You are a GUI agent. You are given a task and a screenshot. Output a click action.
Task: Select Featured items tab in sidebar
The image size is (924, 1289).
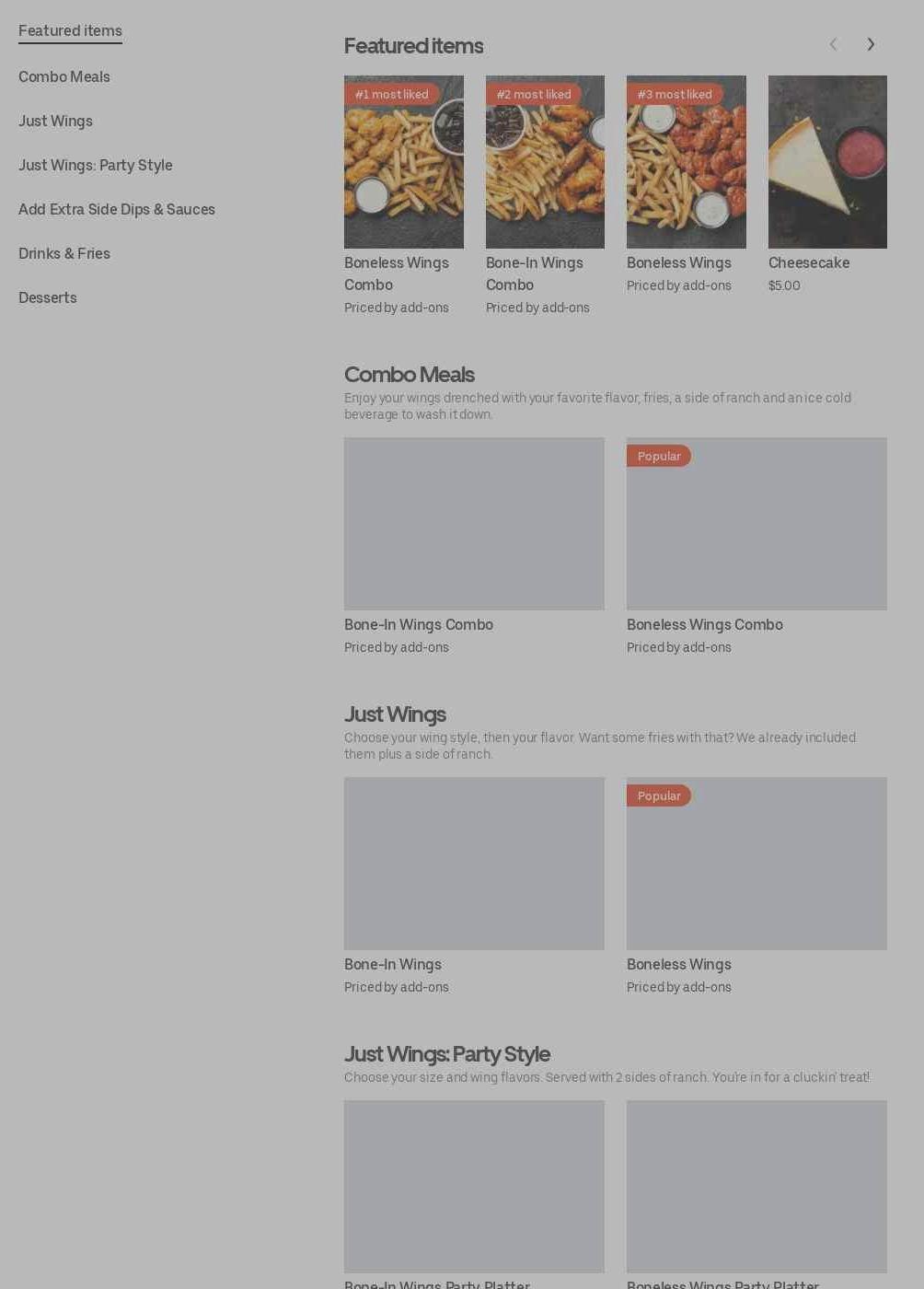tap(70, 30)
